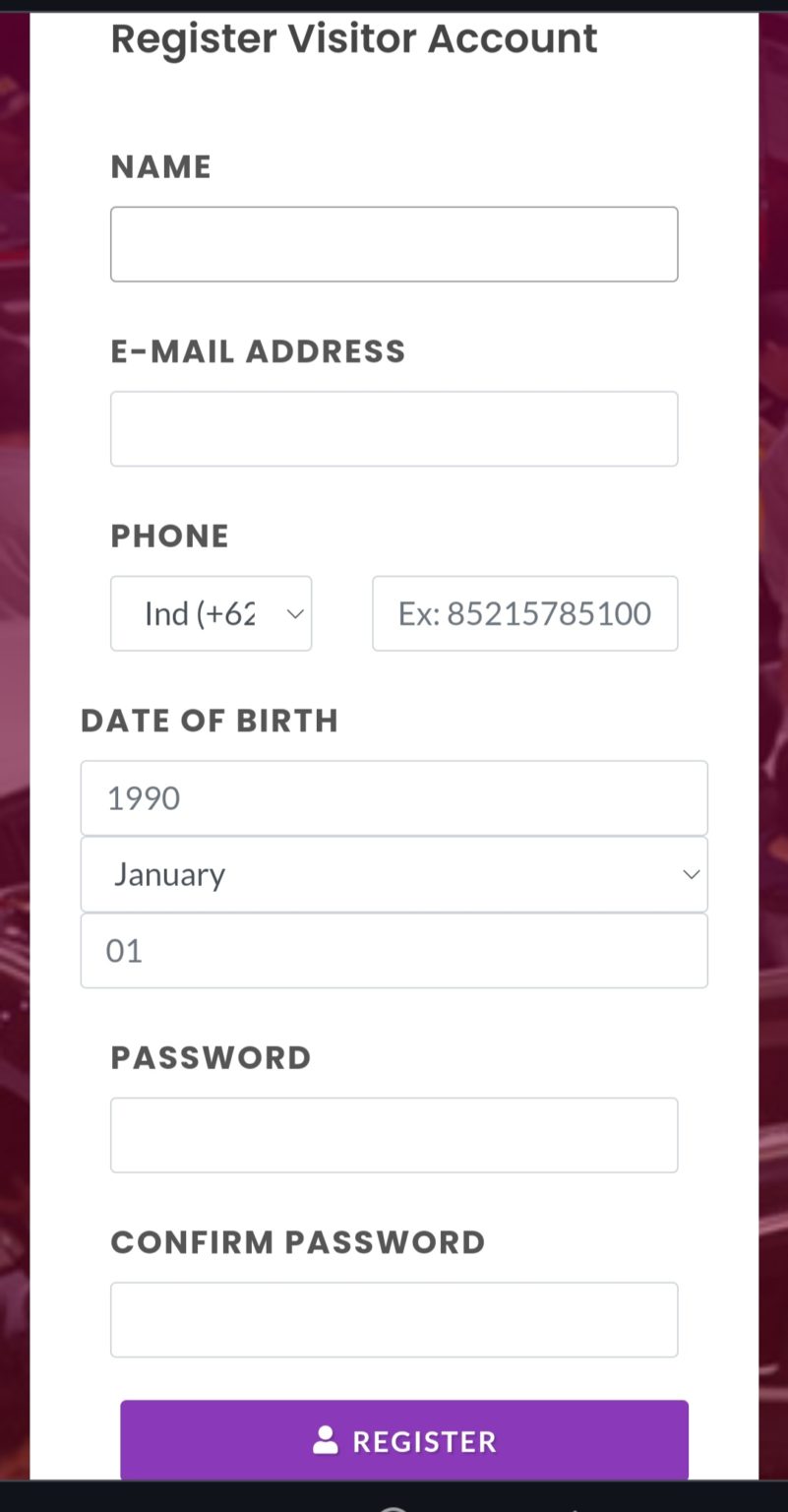Click the Confirm Password input box
This screenshot has height=1512, width=788.
coord(394,1320)
